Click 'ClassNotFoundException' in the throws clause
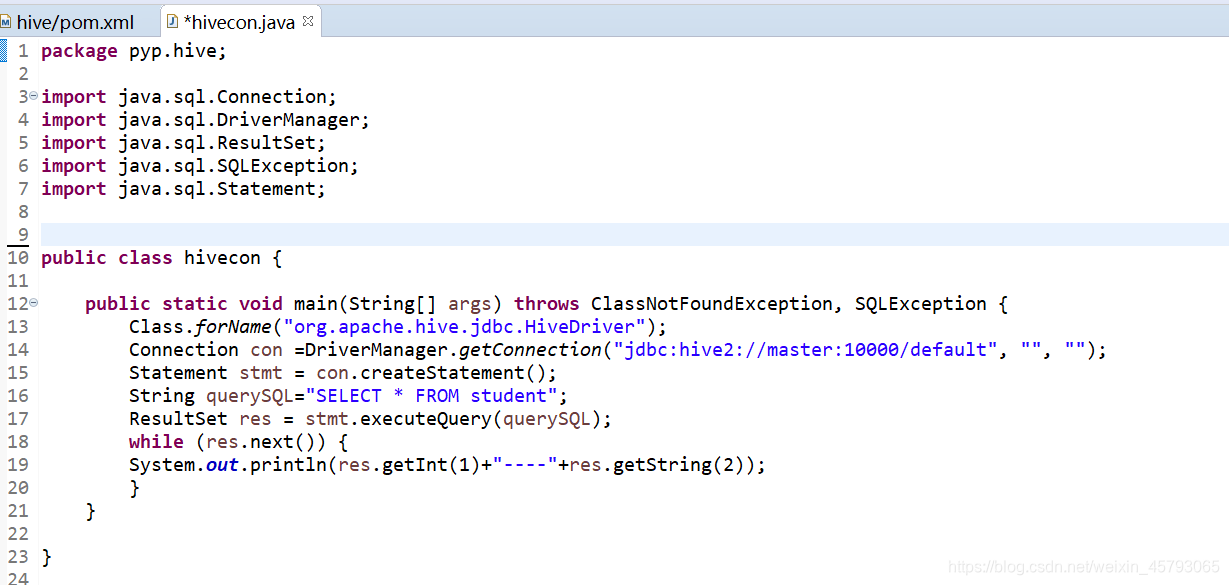 (x=712, y=304)
